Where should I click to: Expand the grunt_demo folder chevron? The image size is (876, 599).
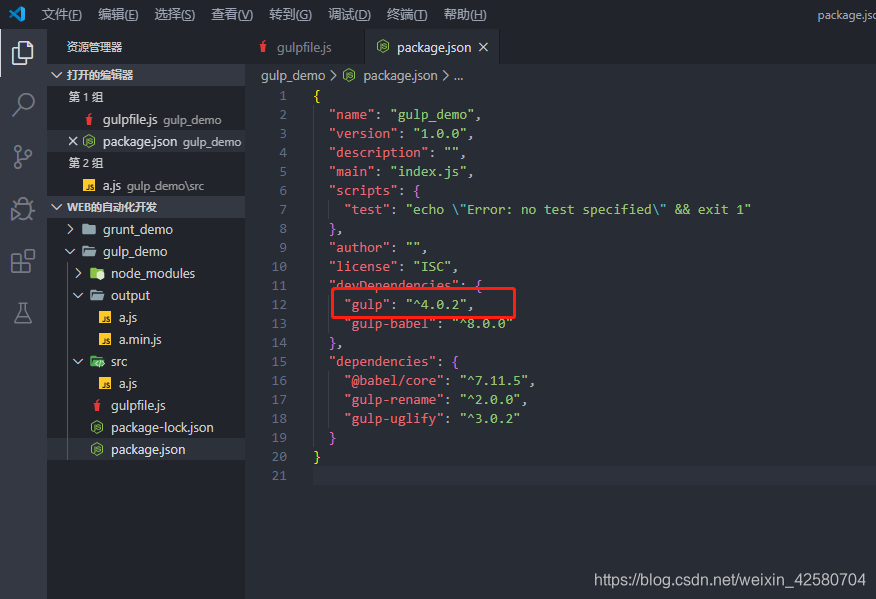click(70, 229)
